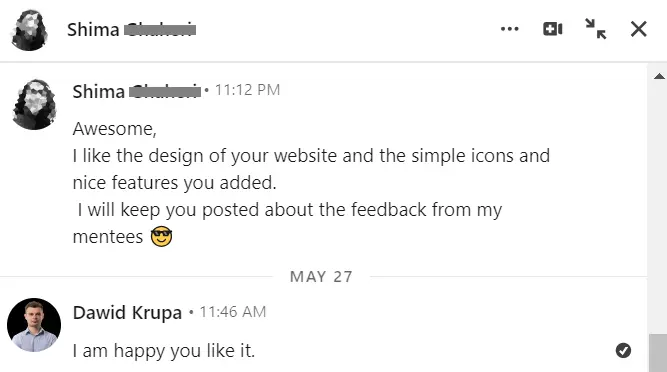This screenshot has height=372, width=667.
Task: Select the message 'I am happy you like it.'
Action: click(x=164, y=351)
